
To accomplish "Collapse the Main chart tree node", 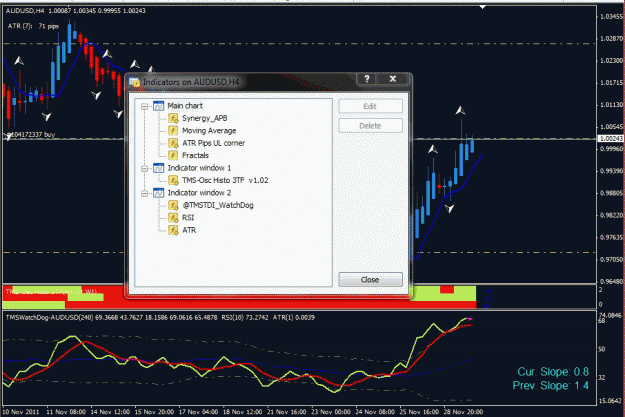I will 144,106.
